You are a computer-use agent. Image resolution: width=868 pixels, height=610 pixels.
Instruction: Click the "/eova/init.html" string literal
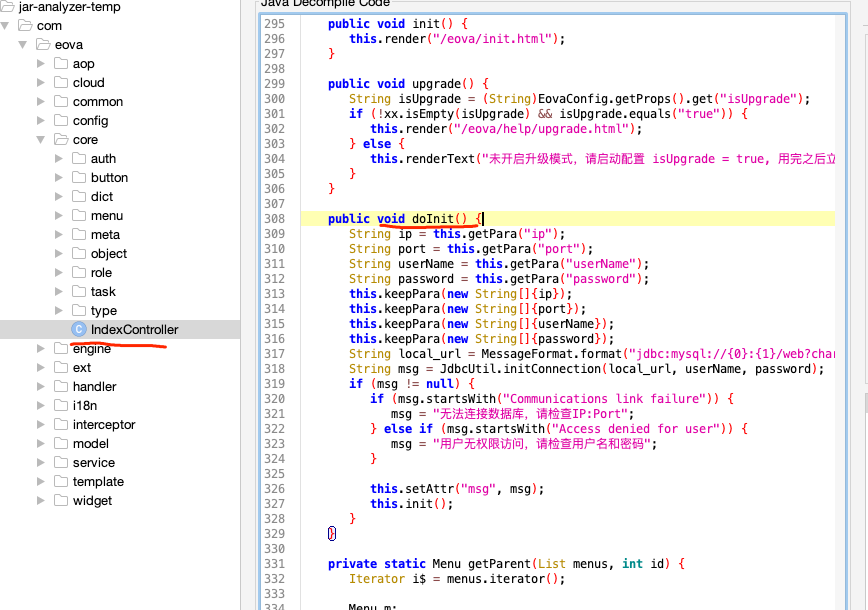[493, 39]
